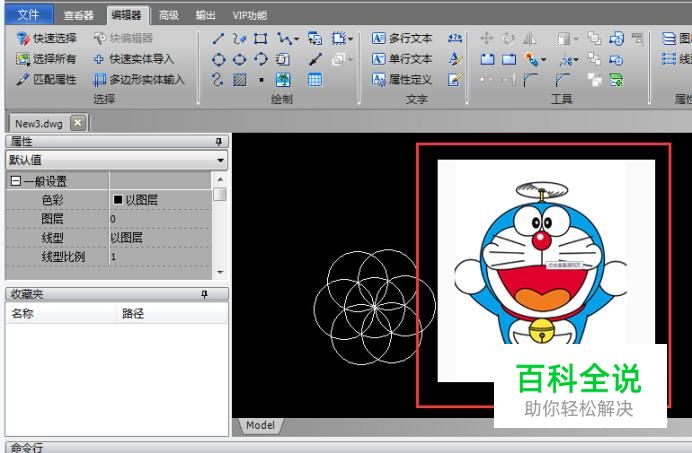Select the freehand sketch pencil tool
The height and width of the screenshot is (453, 692).
[x=239, y=39]
